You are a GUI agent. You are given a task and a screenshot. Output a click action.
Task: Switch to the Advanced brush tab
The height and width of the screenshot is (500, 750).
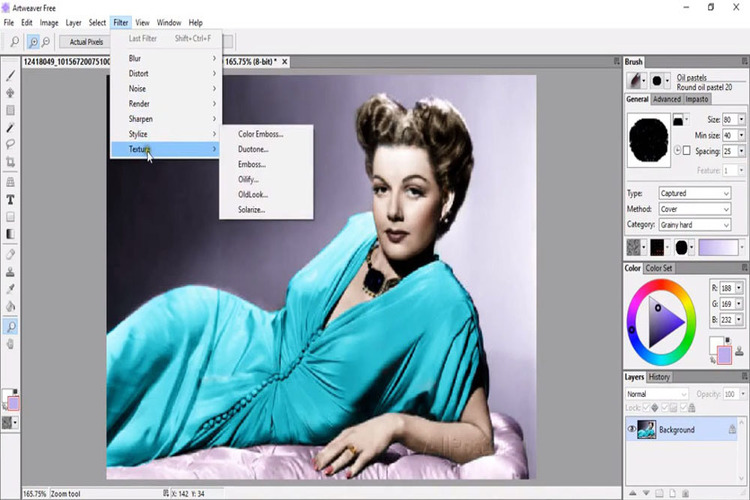[x=666, y=99]
